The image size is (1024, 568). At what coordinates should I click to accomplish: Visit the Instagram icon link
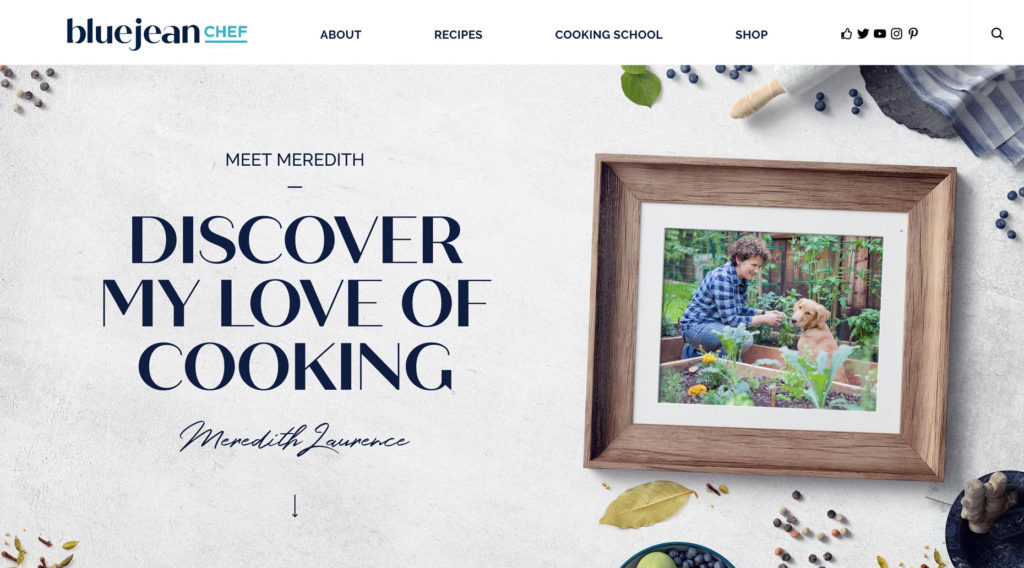pyautogui.click(x=897, y=34)
